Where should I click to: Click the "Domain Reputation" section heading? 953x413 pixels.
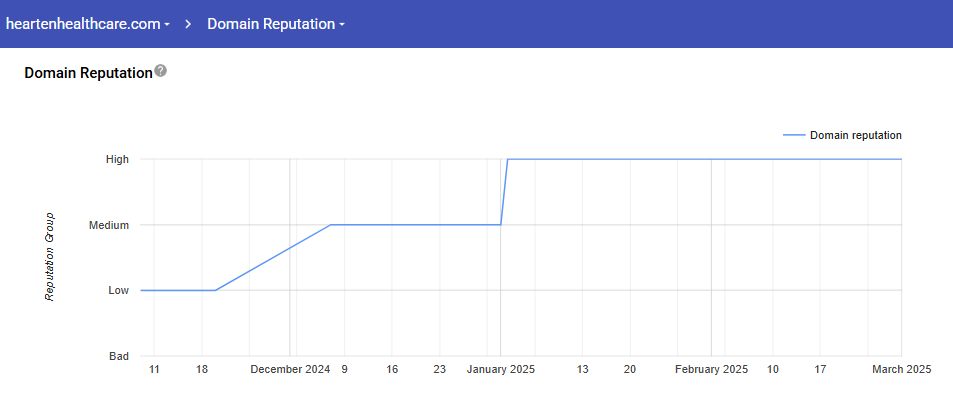tap(88, 73)
